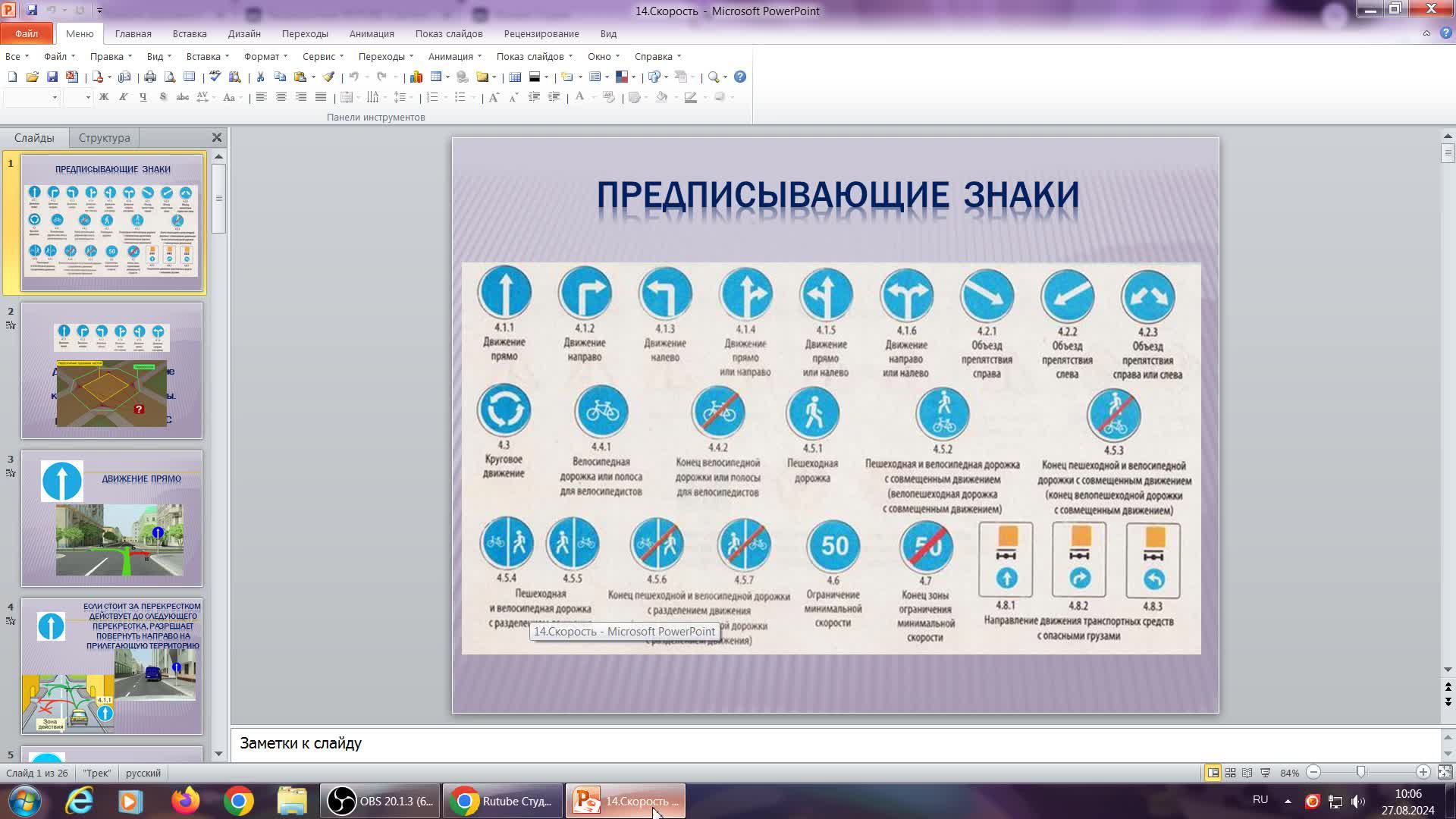This screenshot has height=819, width=1456.
Task: Click the spelling check ABC icon
Action: click(x=215, y=77)
